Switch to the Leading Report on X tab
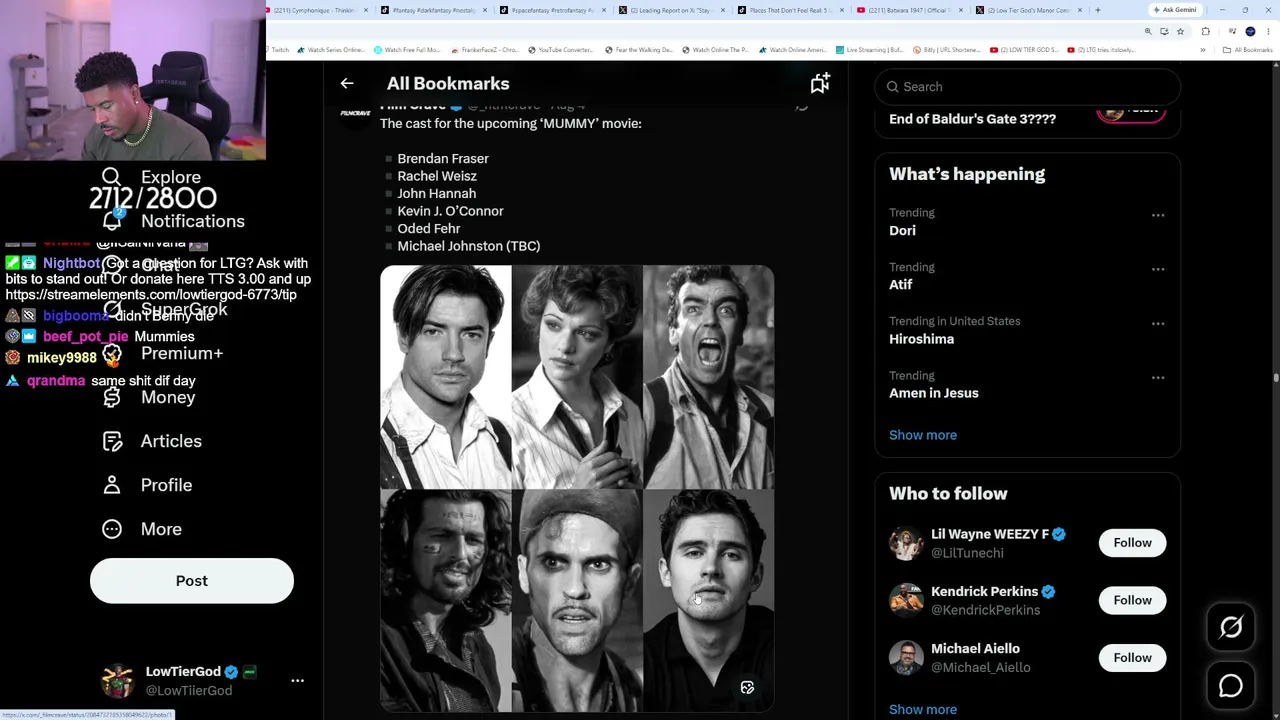 (672, 10)
